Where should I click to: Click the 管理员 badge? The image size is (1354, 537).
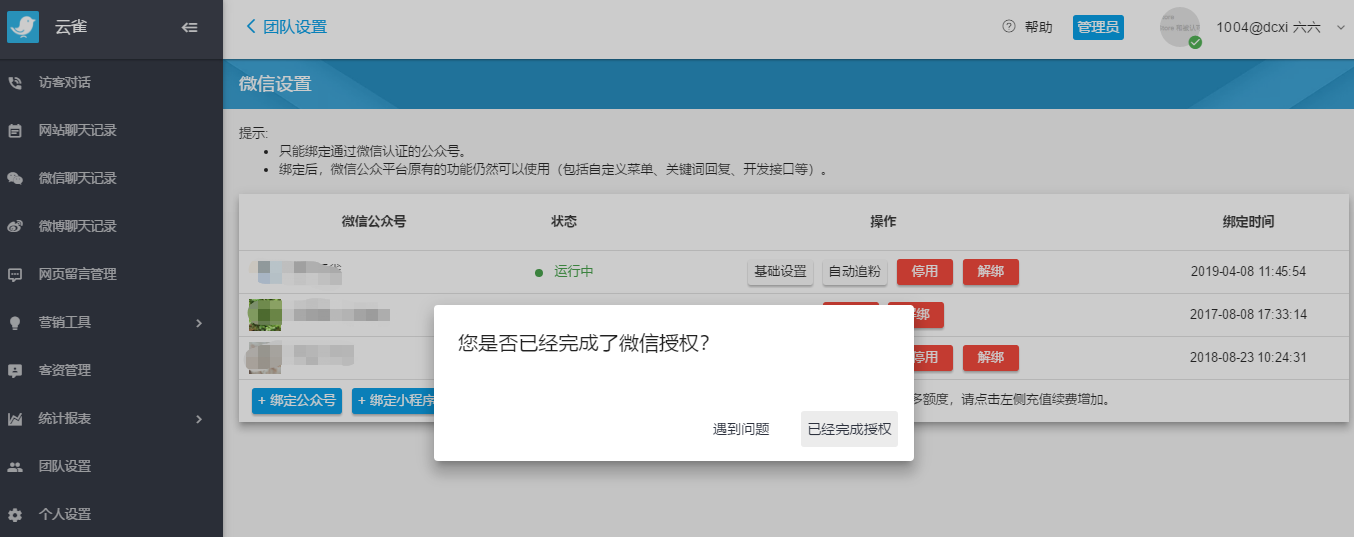point(1098,27)
